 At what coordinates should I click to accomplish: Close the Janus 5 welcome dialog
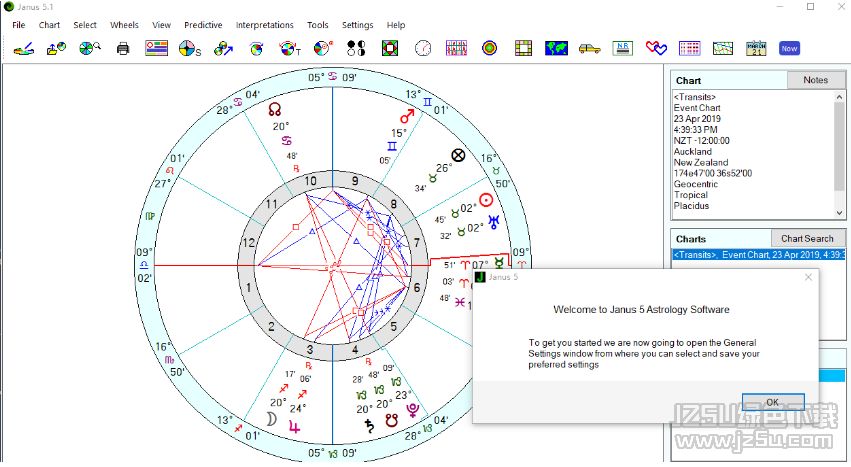point(808,277)
